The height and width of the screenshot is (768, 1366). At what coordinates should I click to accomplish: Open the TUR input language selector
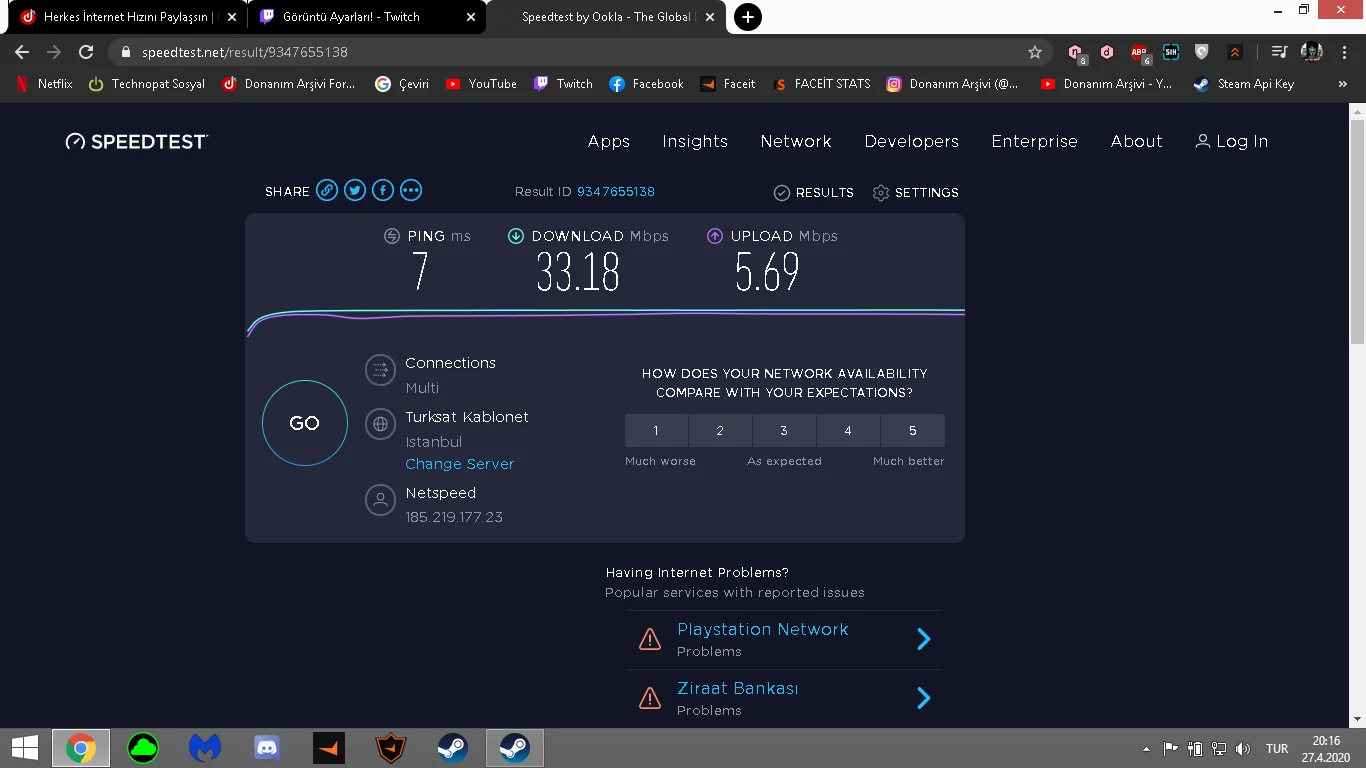(x=1277, y=749)
